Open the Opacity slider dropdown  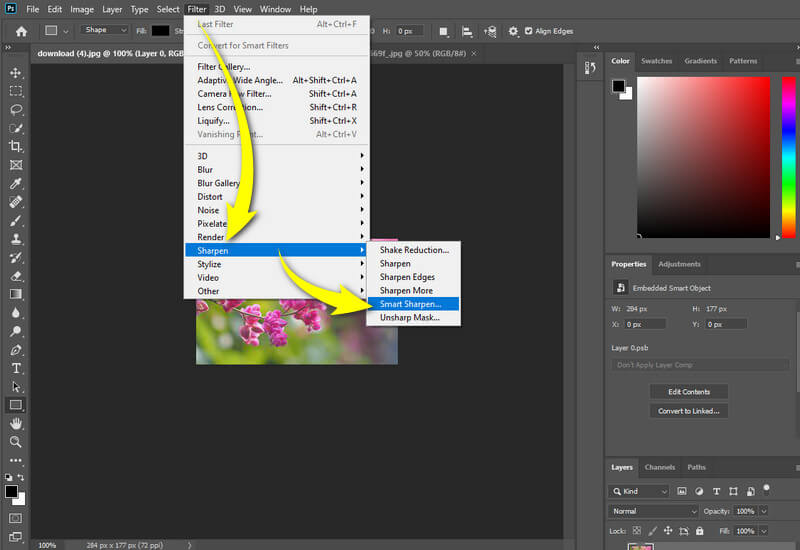[764, 511]
